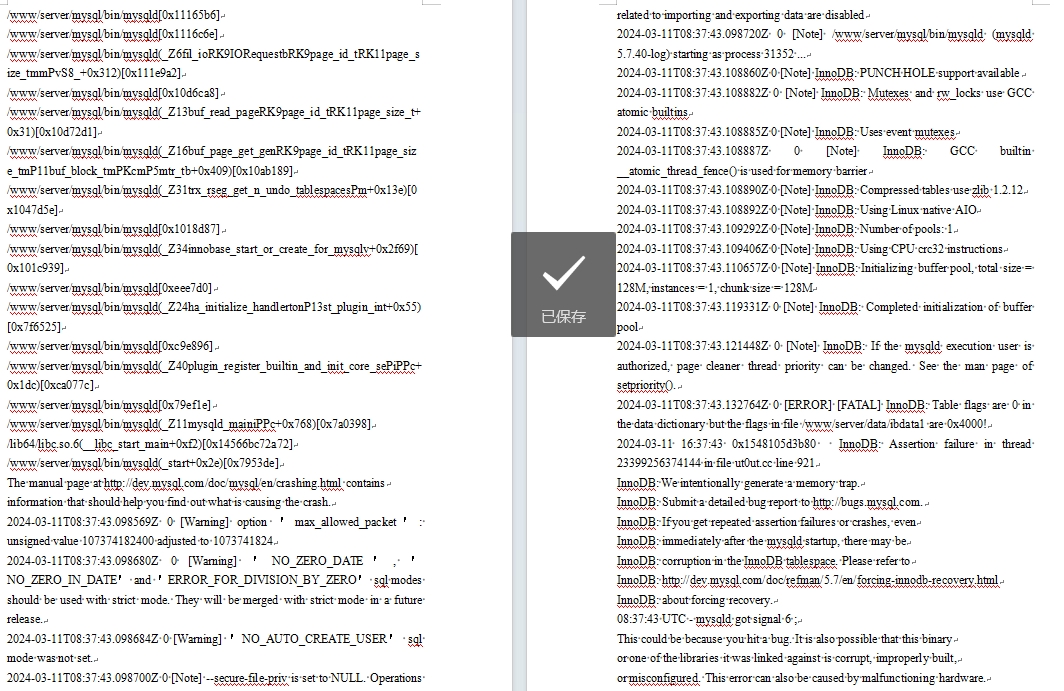
Task: Click "__atomic_thread_fence() is used for memory barrier"
Action: tap(742, 171)
